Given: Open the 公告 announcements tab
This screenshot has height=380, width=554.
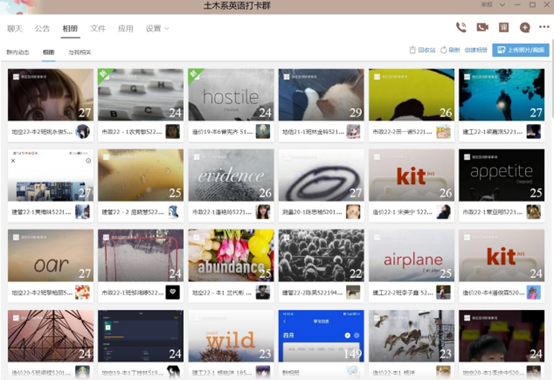Looking at the screenshot, I should [x=42, y=29].
